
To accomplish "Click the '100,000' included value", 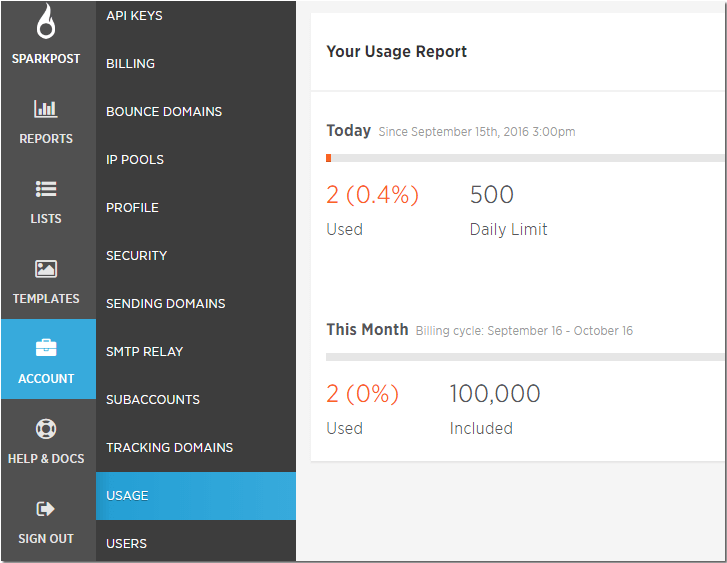I will click(495, 394).
